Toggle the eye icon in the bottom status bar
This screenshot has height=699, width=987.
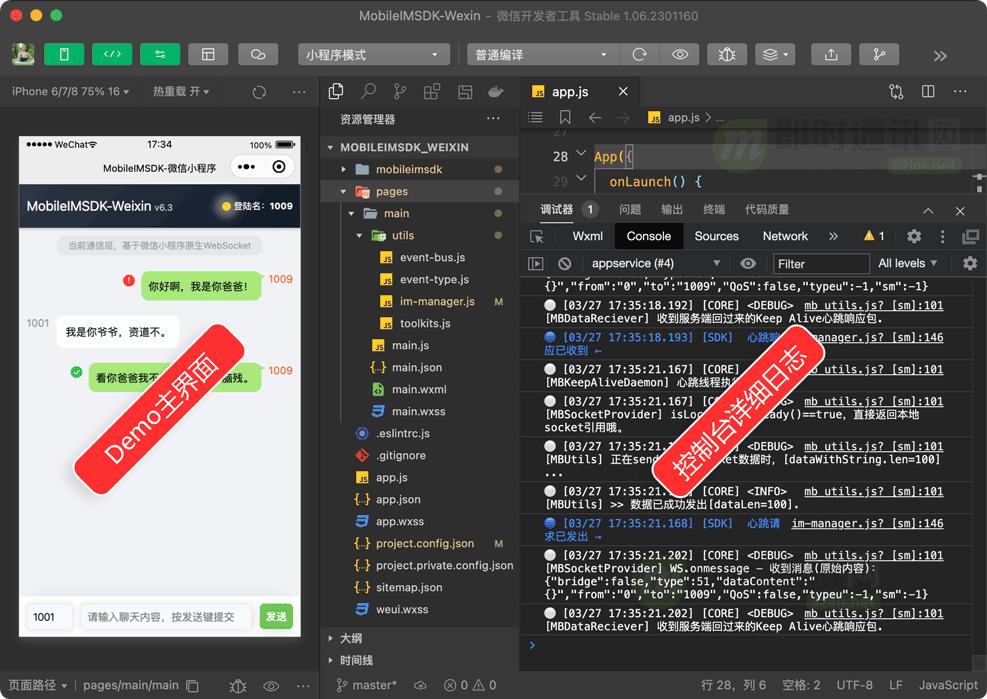[271, 687]
